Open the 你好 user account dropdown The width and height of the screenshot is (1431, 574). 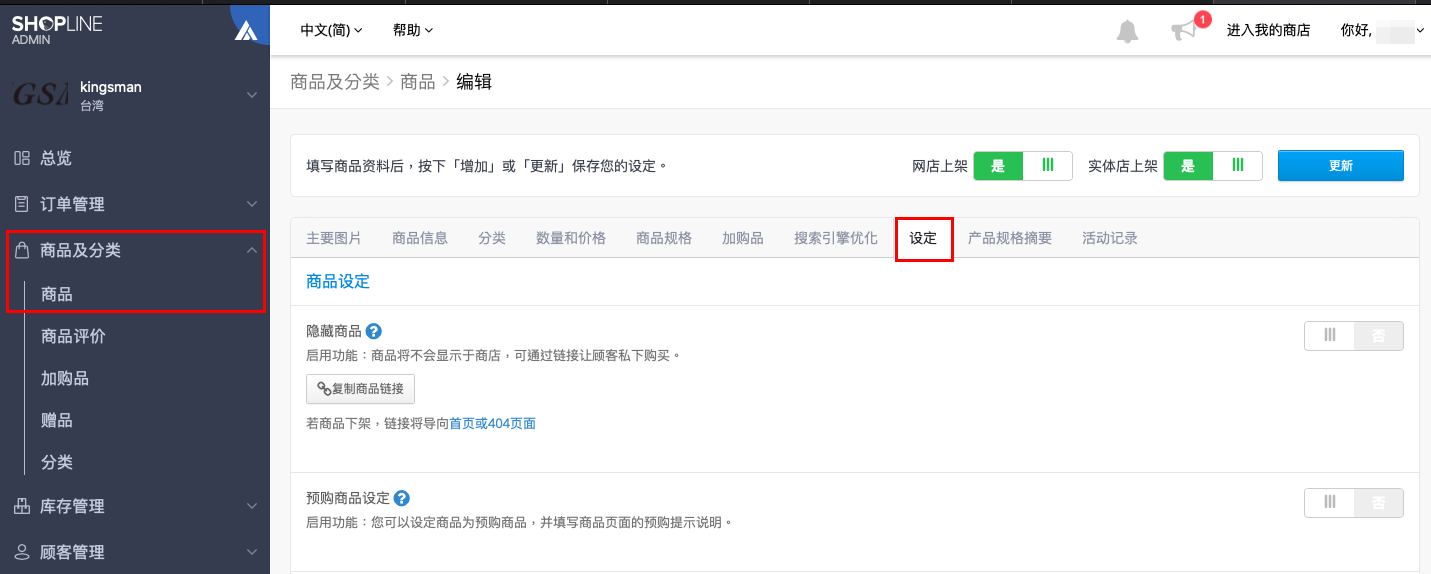point(1383,30)
